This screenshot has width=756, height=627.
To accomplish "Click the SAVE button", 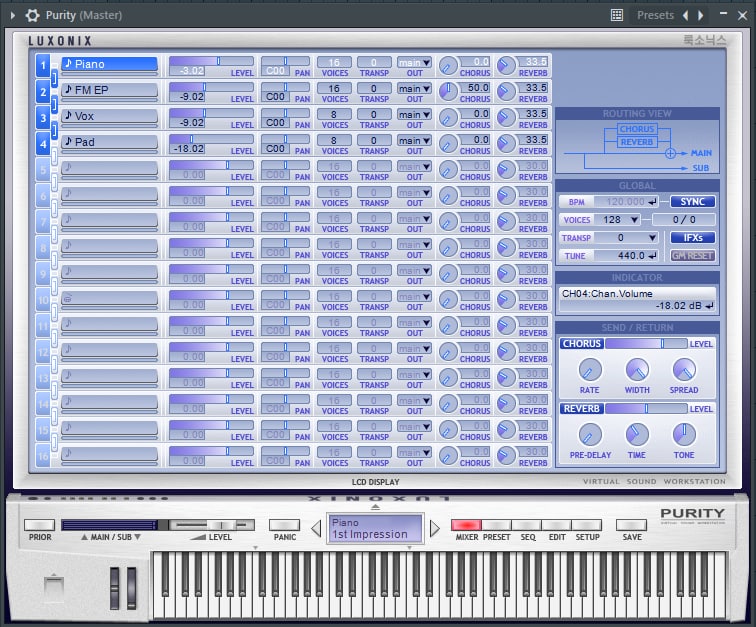I will pos(631,525).
